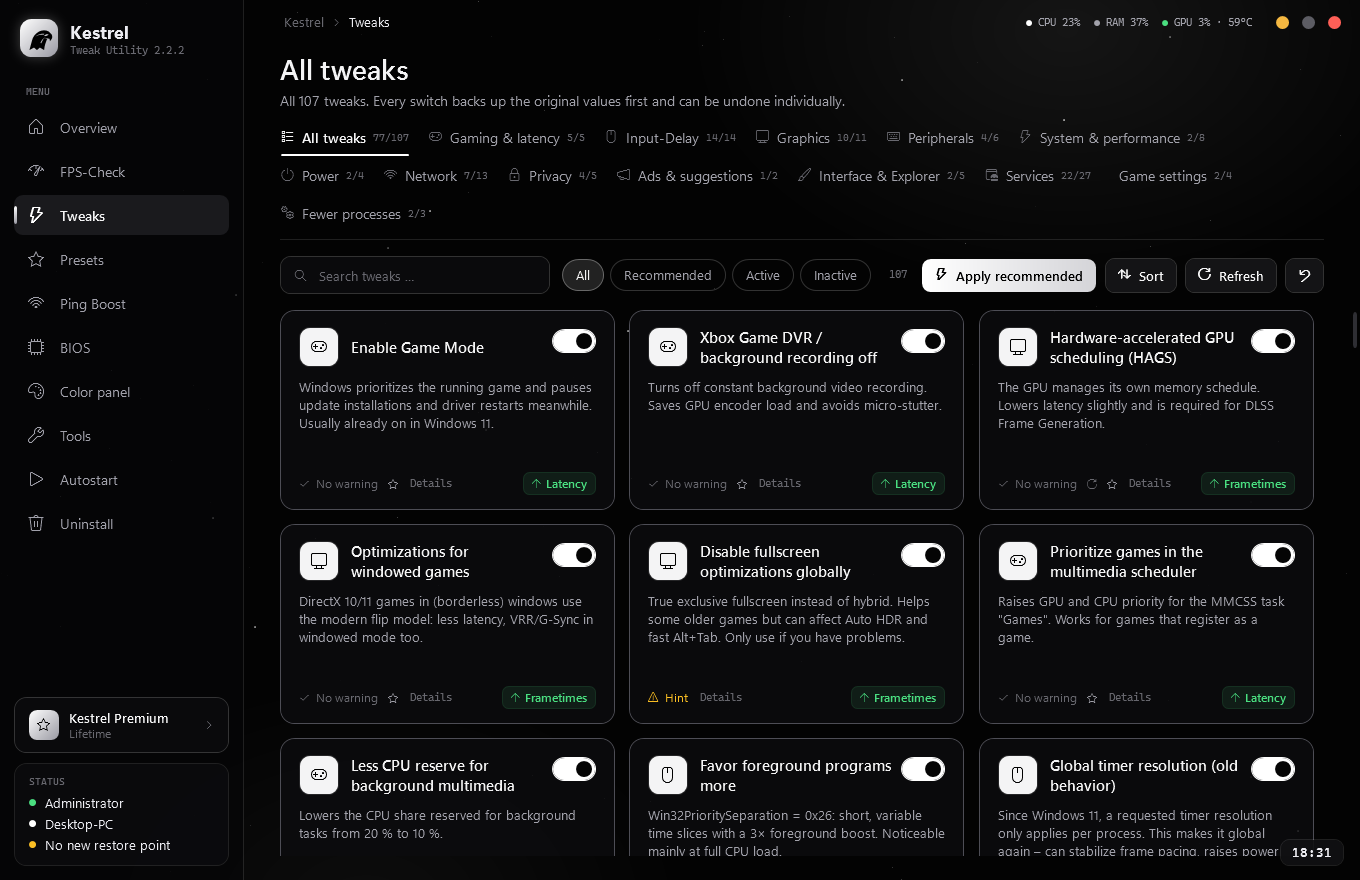Switch off Xbox Game DVR background recording tweak

click(x=923, y=341)
